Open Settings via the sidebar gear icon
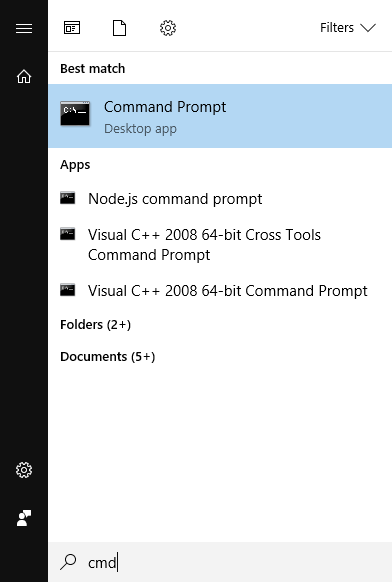Image resolution: width=392 pixels, height=582 pixels. tap(24, 470)
